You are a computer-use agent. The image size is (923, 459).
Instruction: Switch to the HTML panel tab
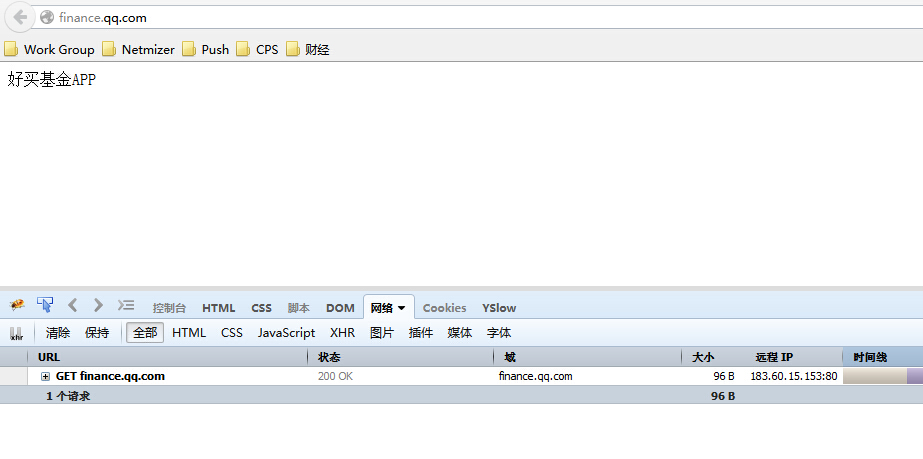(x=219, y=308)
